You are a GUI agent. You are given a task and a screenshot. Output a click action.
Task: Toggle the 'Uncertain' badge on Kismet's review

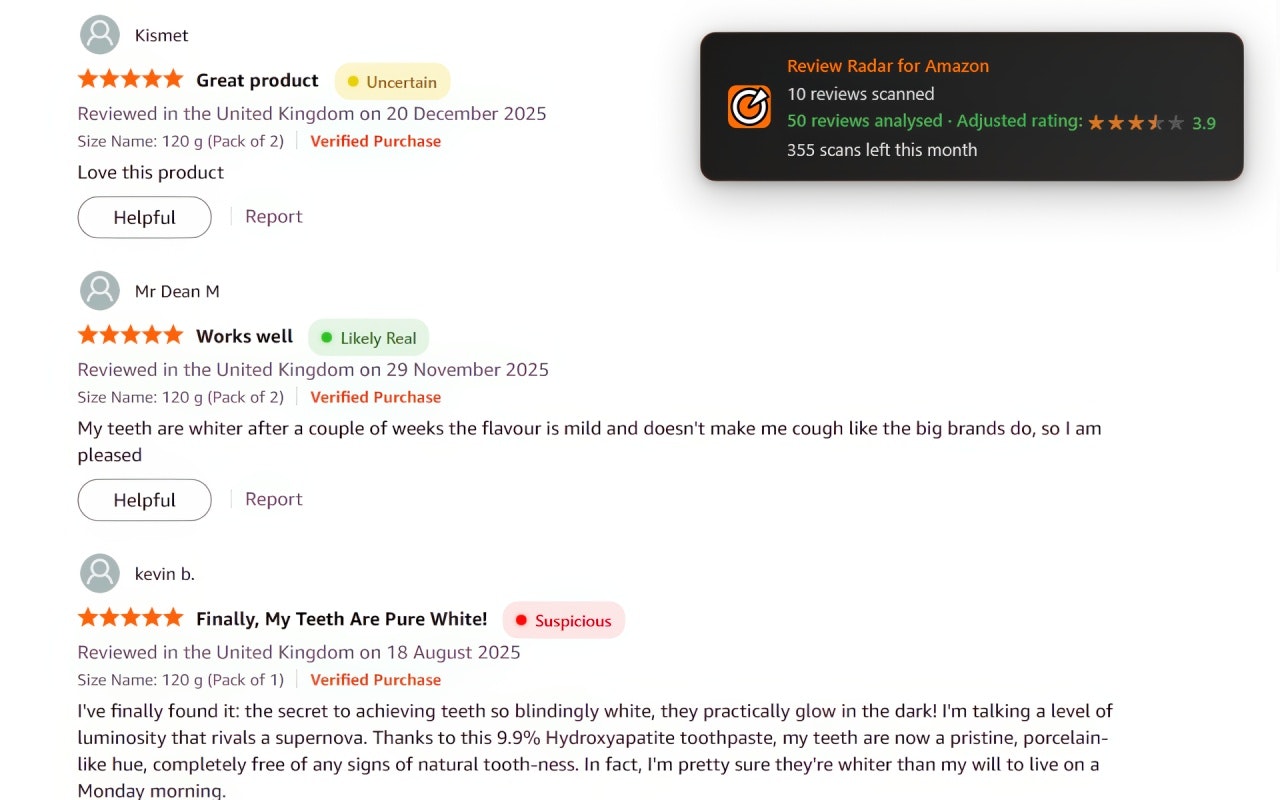point(392,81)
